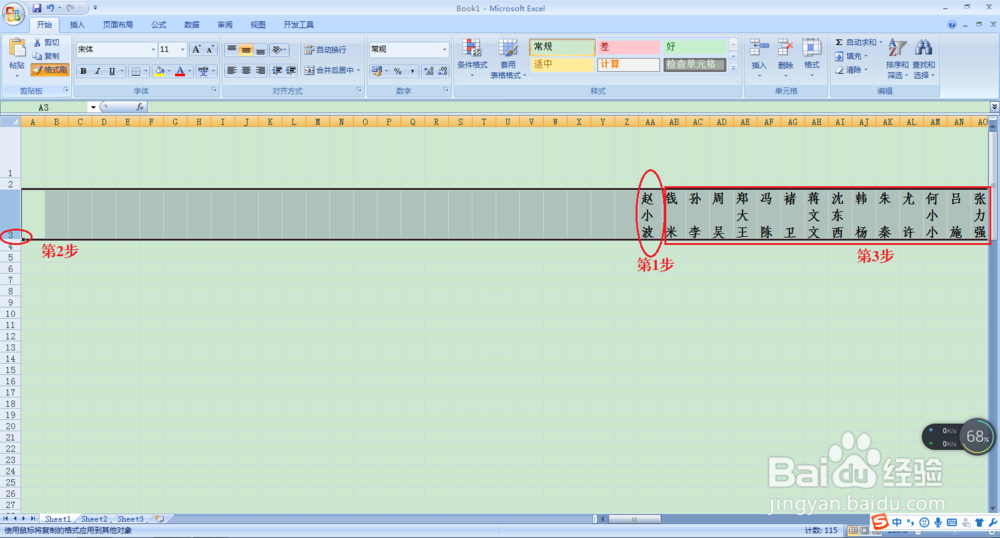This screenshot has width=1000, height=538.
Task: Apply the percent style
Action: click(x=397, y=71)
